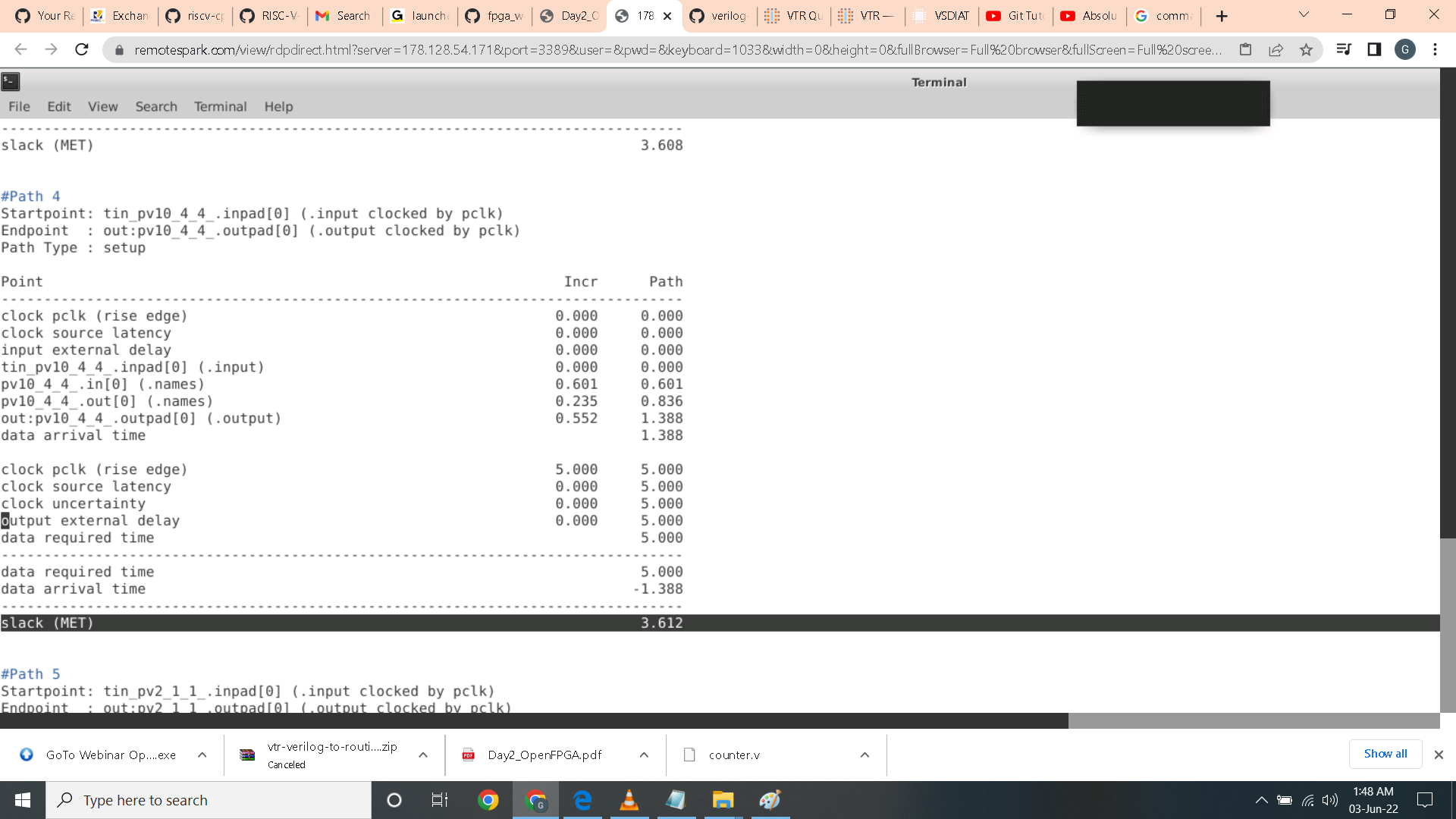Bookmark this page with the star icon
Viewport: 1456px width, 819px height.
coord(1306,50)
